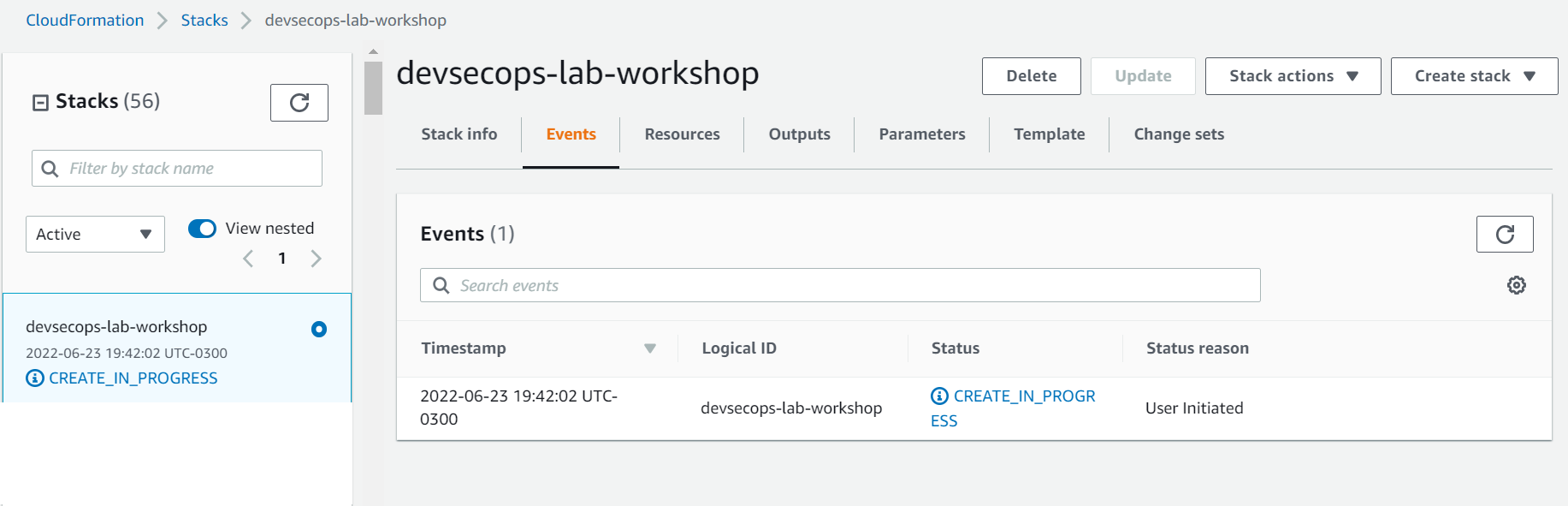Open Events table settings gear
Image resolution: width=1568 pixels, height=506 pixels.
[x=1517, y=285]
